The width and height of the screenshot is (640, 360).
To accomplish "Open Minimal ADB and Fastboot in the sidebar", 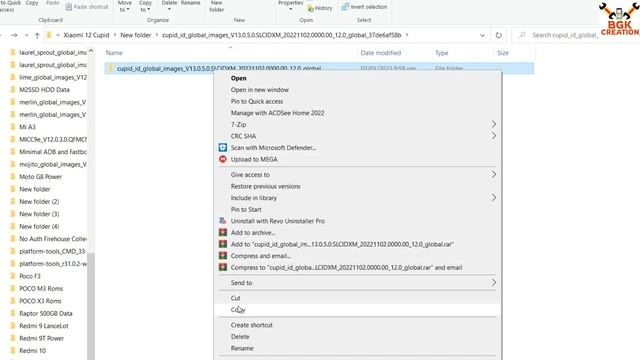I will point(53,152).
